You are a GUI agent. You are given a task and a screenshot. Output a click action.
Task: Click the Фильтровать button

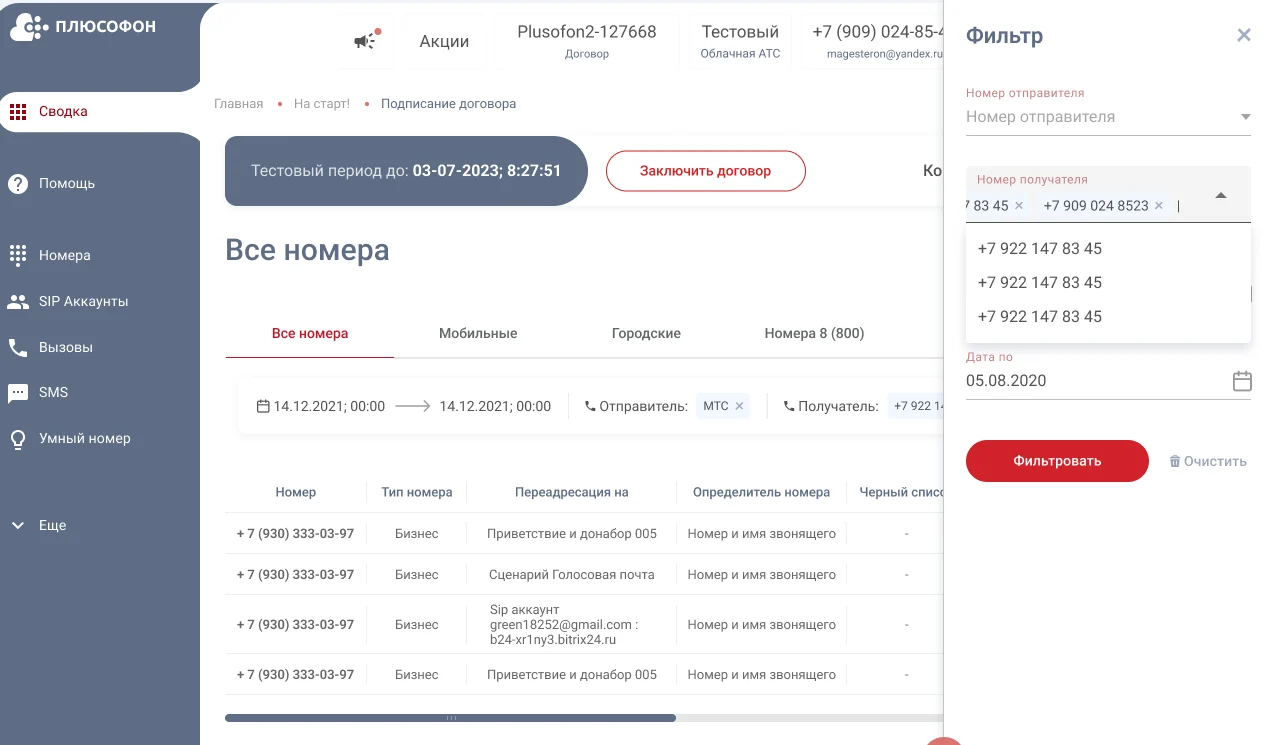pyautogui.click(x=1057, y=461)
